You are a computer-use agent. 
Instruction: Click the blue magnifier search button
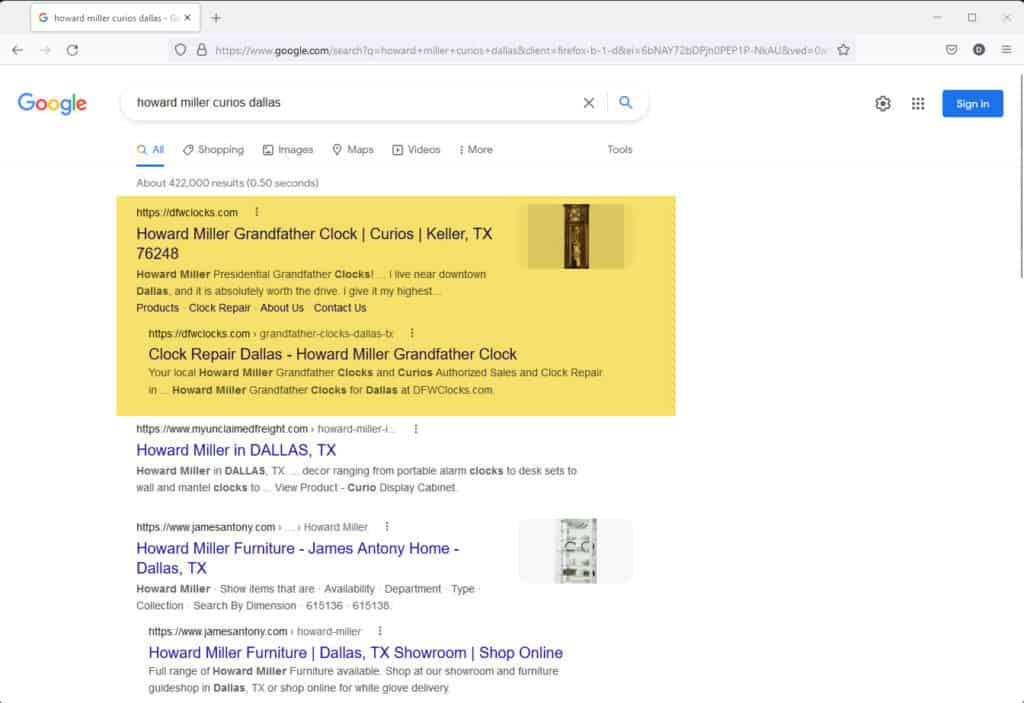point(626,103)
